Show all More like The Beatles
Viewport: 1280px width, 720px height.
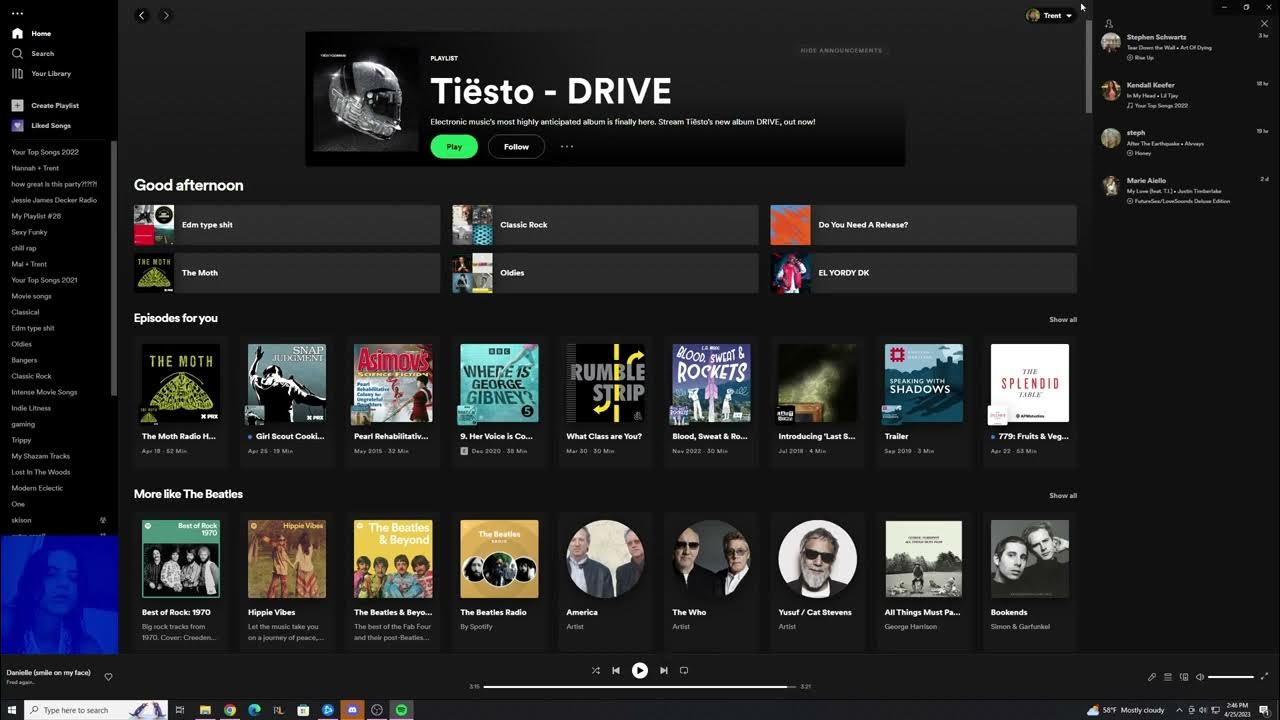(x=1063, y=496)
